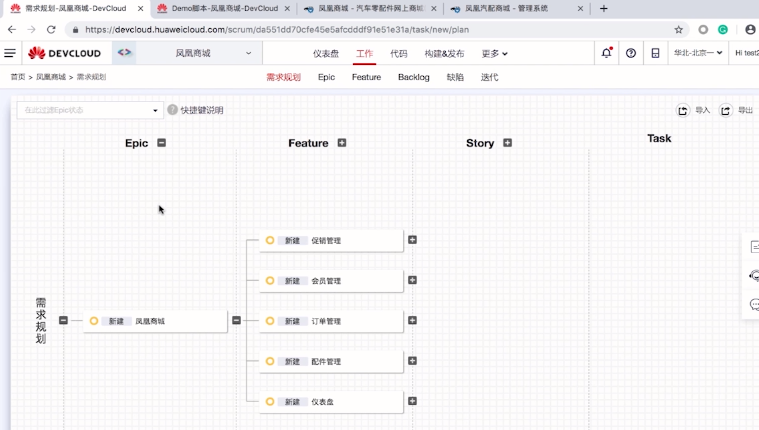Open the 凤凰商城 epic card

pos(155,321)
